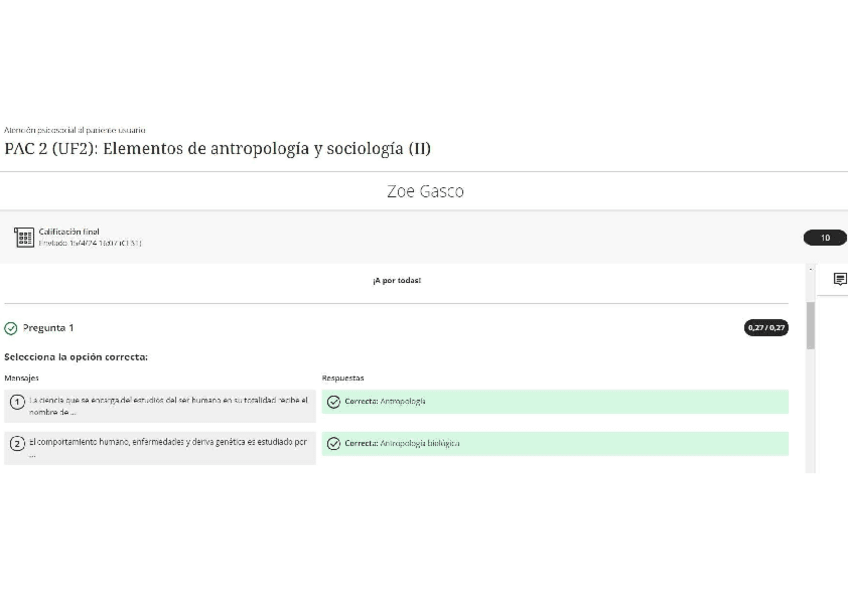Click the scrollbar up arrow
The image size is (848, 599).
click(x=810, y=270)
